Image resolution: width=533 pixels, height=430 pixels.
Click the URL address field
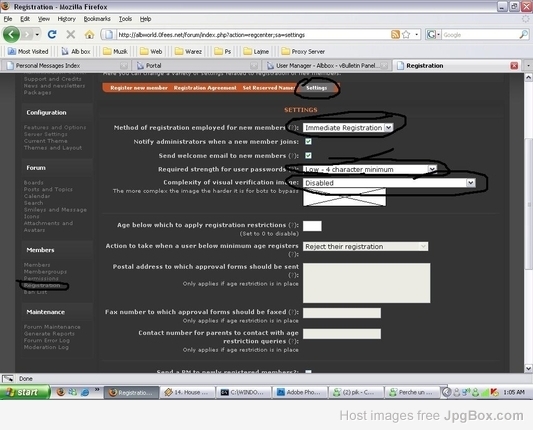[x=253, y=35]
